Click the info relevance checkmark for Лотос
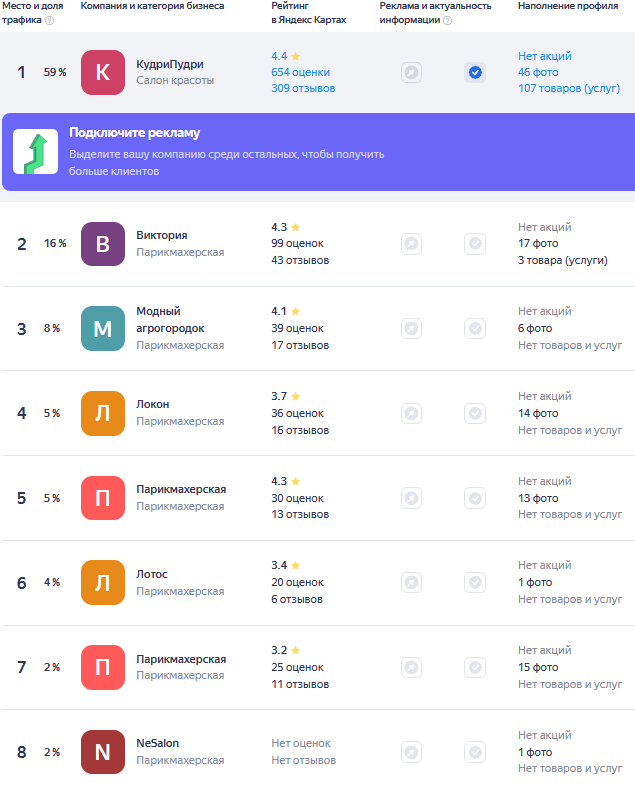635x795 pixels. (475, 583)
